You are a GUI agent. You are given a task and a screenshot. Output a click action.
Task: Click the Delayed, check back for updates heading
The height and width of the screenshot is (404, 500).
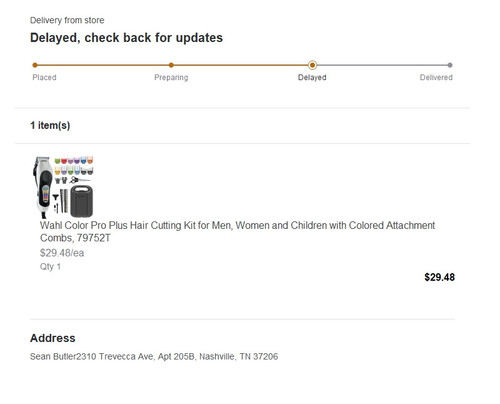[x=126, y=38]
